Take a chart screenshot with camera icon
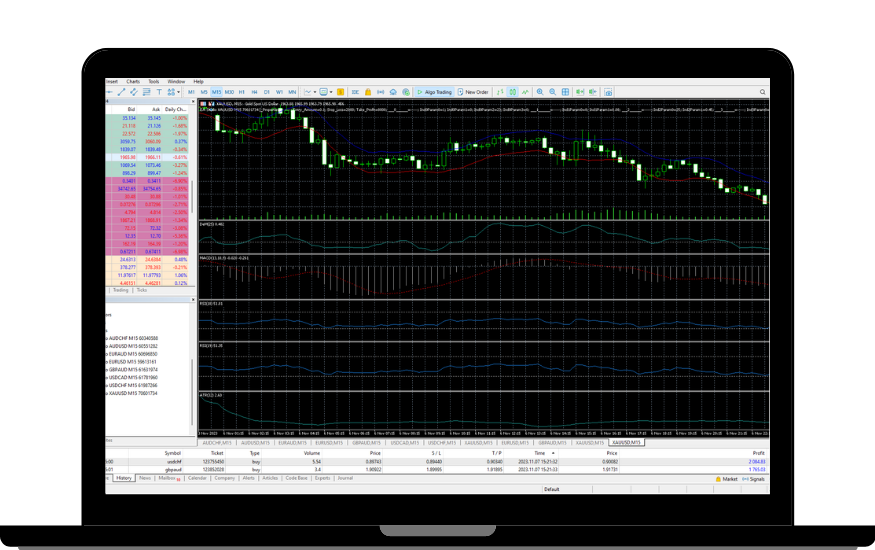The image size is (875, 550). pos(608,92)
